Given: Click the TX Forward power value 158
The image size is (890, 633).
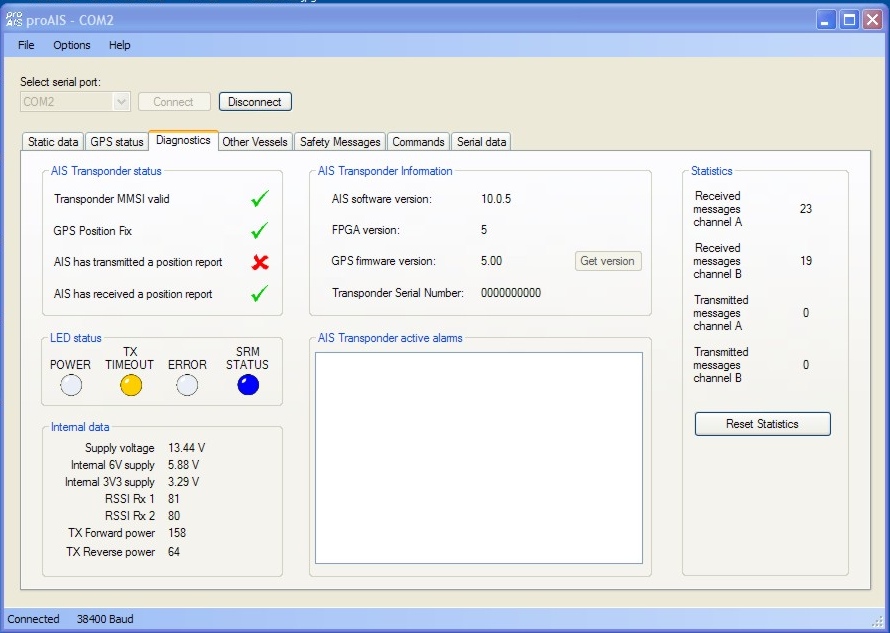Looking at the screenshot, I should coord(177,533).
